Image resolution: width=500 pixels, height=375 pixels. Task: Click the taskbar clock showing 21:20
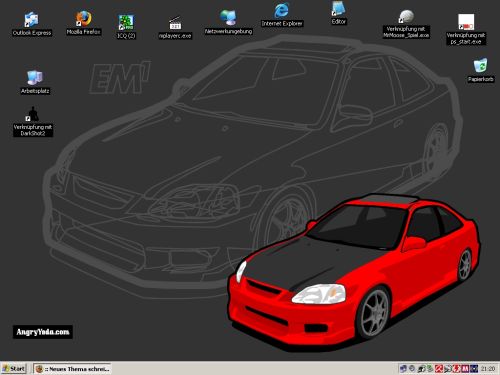click(488, 369)
